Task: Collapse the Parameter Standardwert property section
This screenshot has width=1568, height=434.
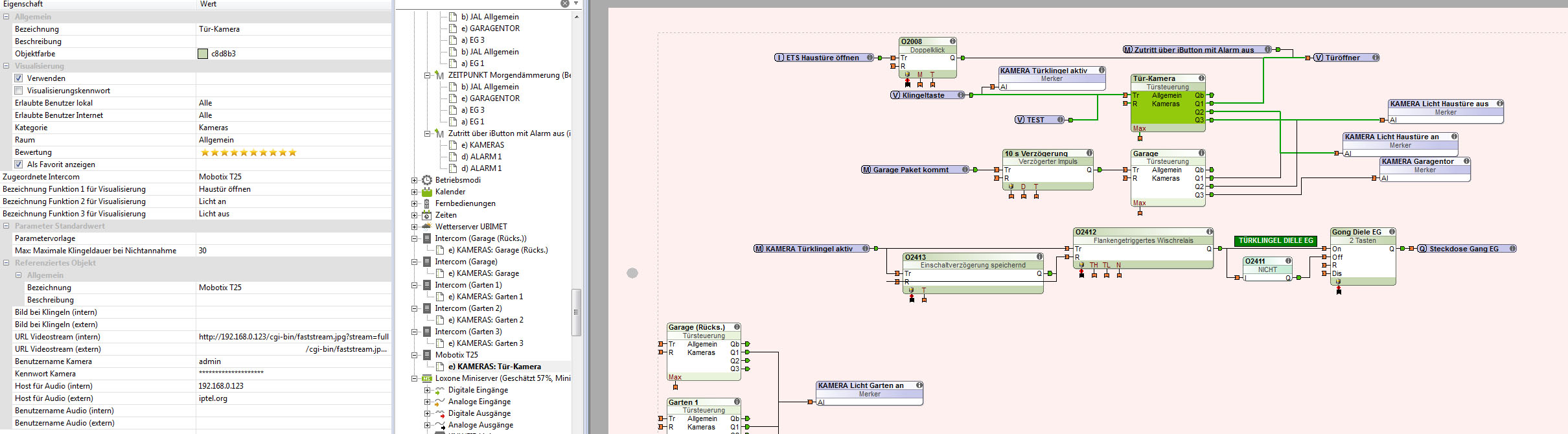Action: [x=6, y=226]
